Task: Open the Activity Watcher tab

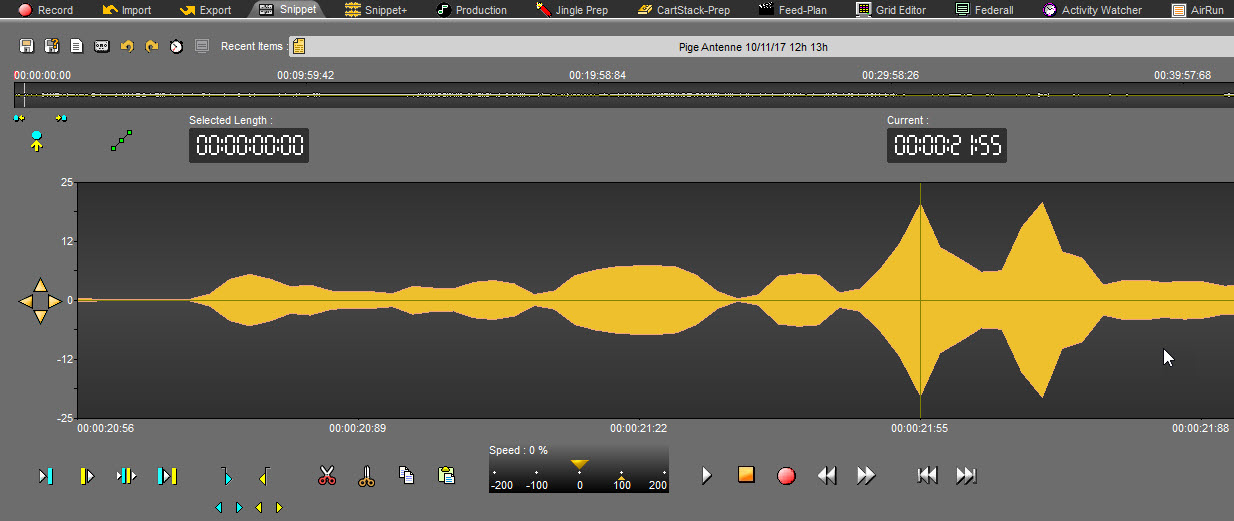Action: click(1092, 10)
